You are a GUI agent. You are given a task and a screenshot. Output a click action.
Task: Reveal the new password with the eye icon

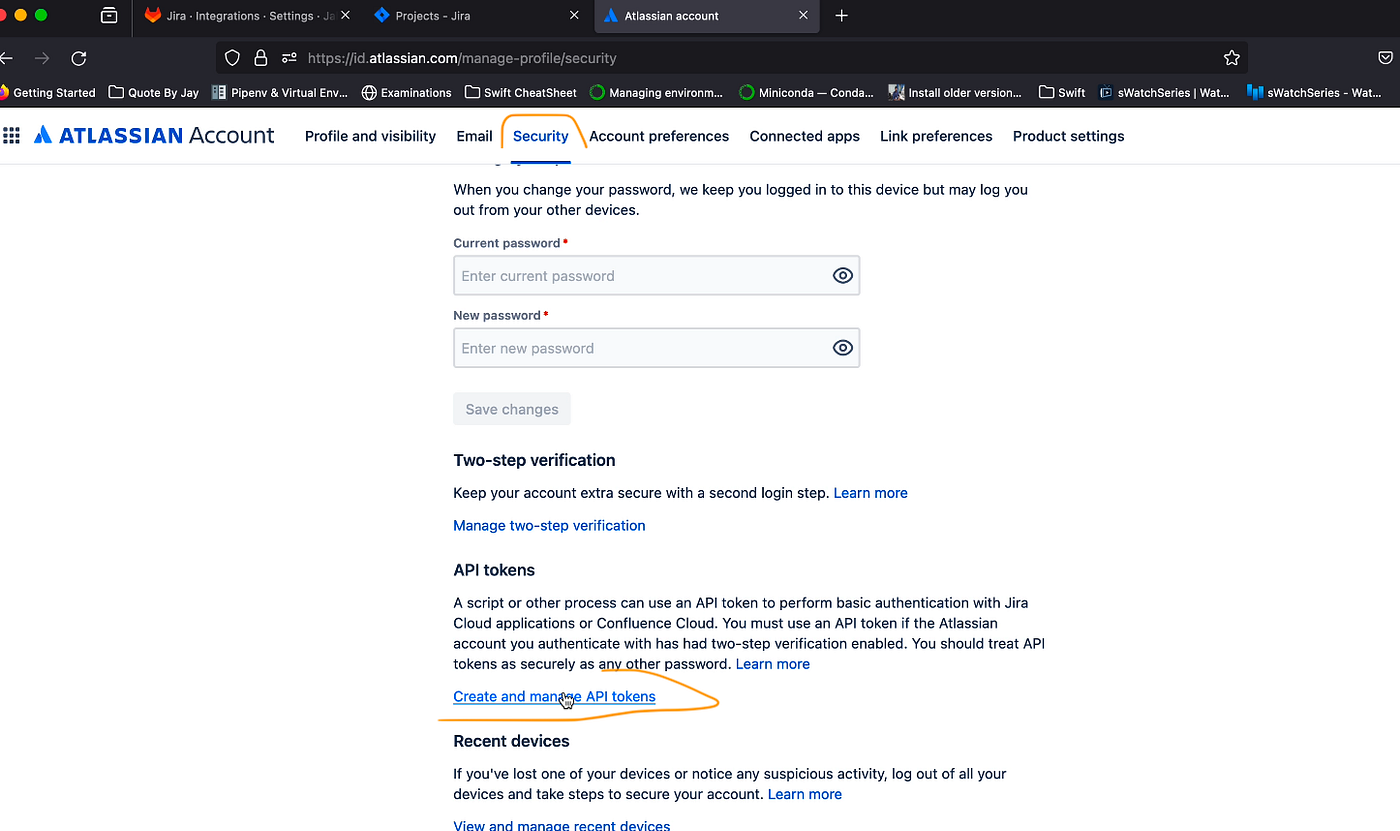point(843,348)
